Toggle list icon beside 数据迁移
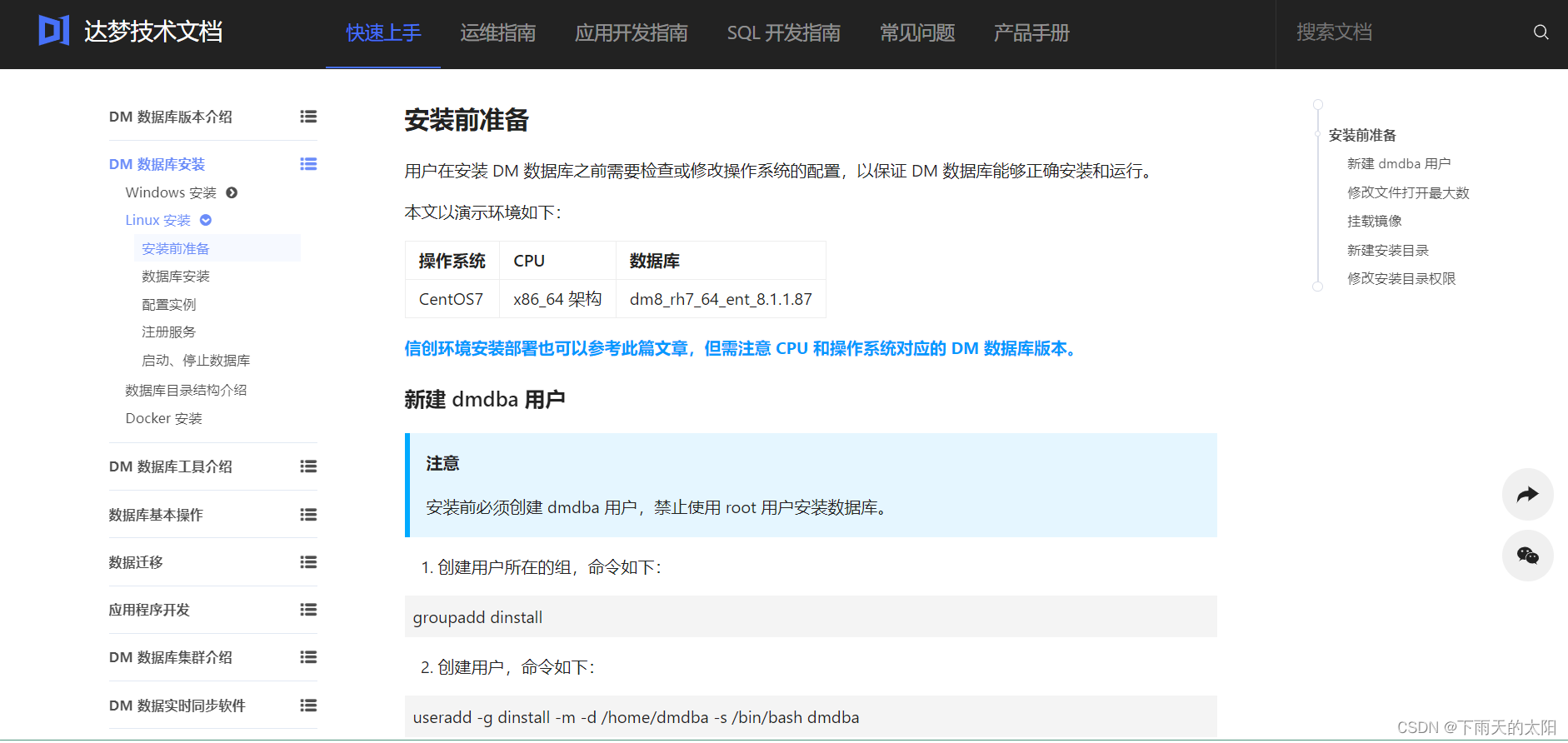1568x743 pixels. point(308,562)
